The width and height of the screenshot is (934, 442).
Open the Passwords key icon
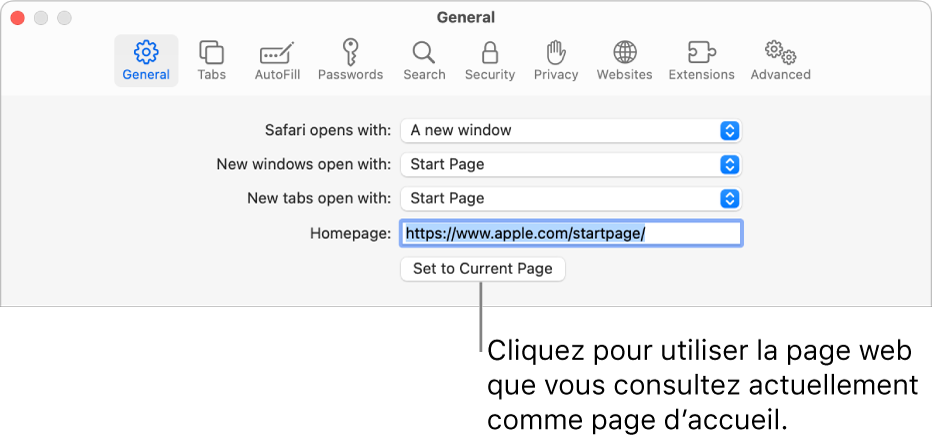[350, 52]
